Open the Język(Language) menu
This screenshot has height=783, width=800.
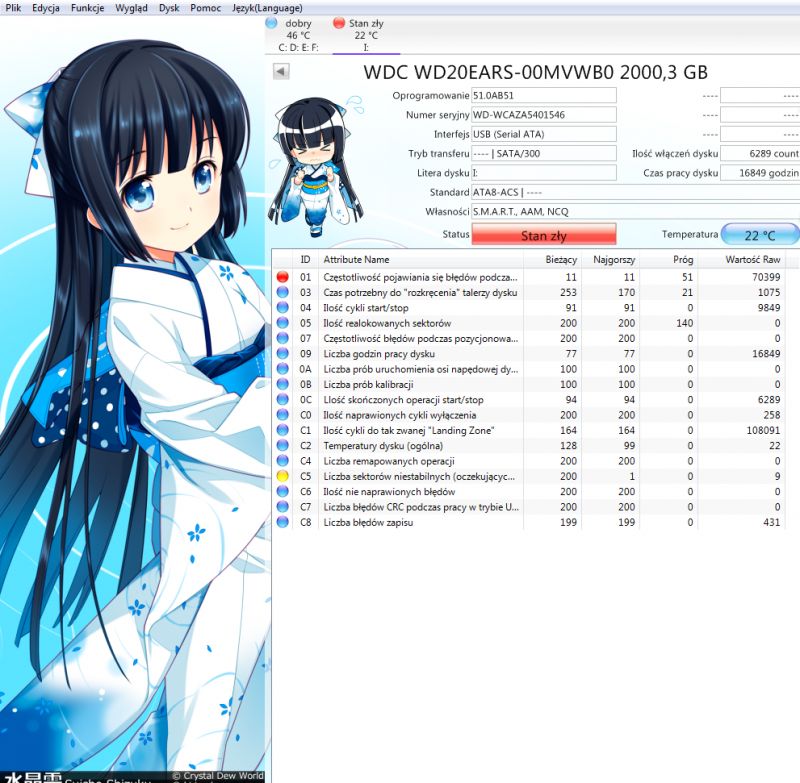(x=267, y=8)
